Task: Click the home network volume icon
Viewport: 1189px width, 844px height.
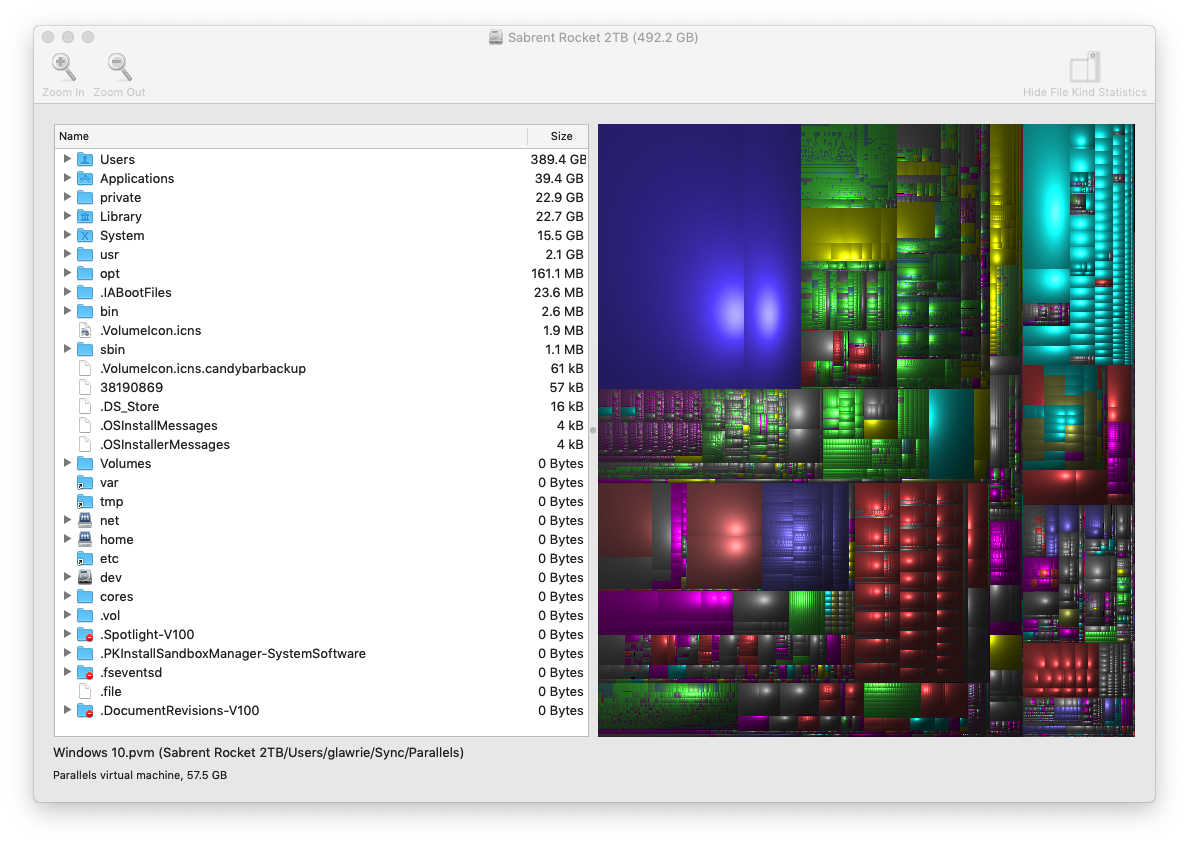Action: pyautogui.click(x=85, y=539)
